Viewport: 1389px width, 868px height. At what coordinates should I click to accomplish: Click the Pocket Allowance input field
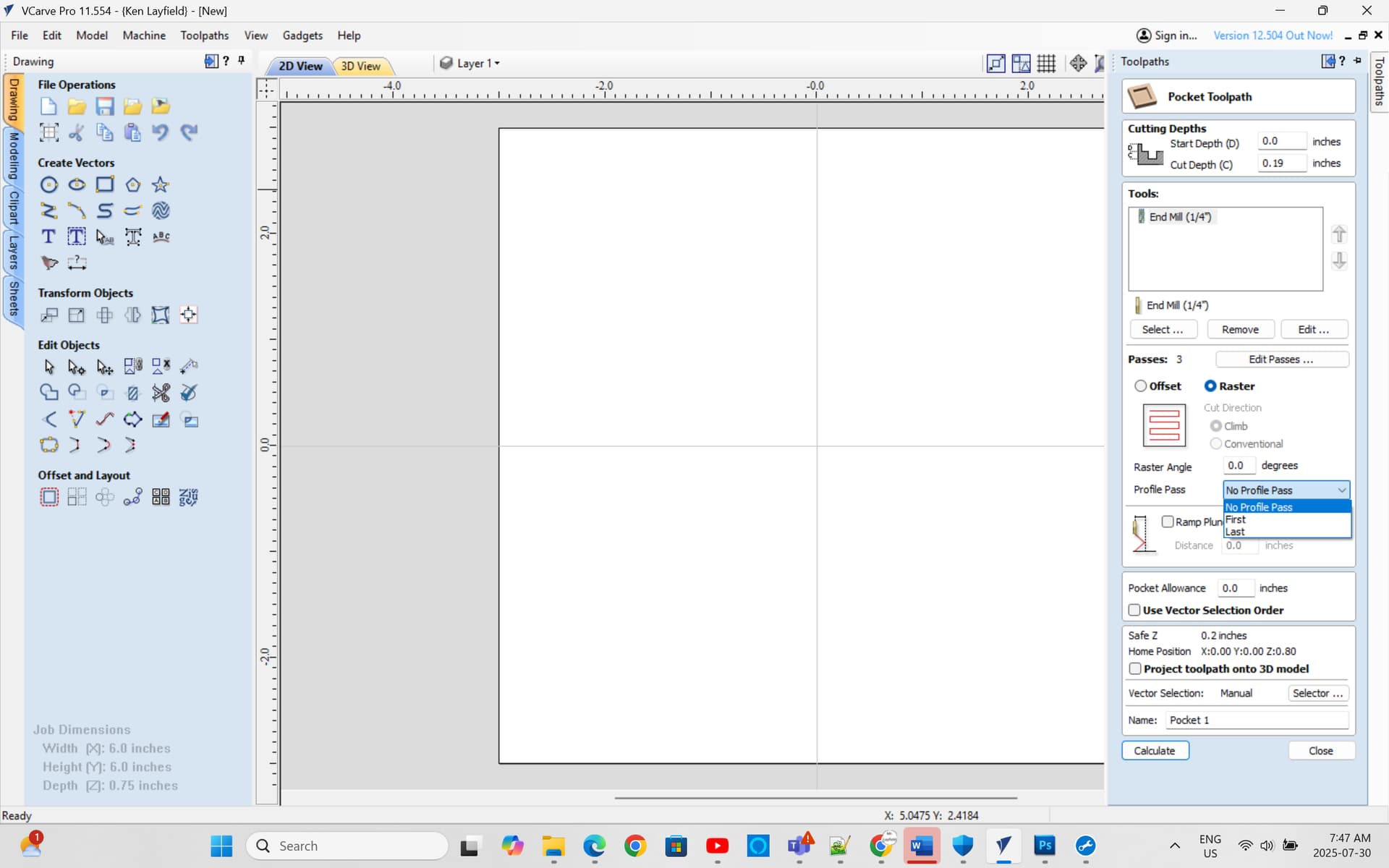point(1236,588)
